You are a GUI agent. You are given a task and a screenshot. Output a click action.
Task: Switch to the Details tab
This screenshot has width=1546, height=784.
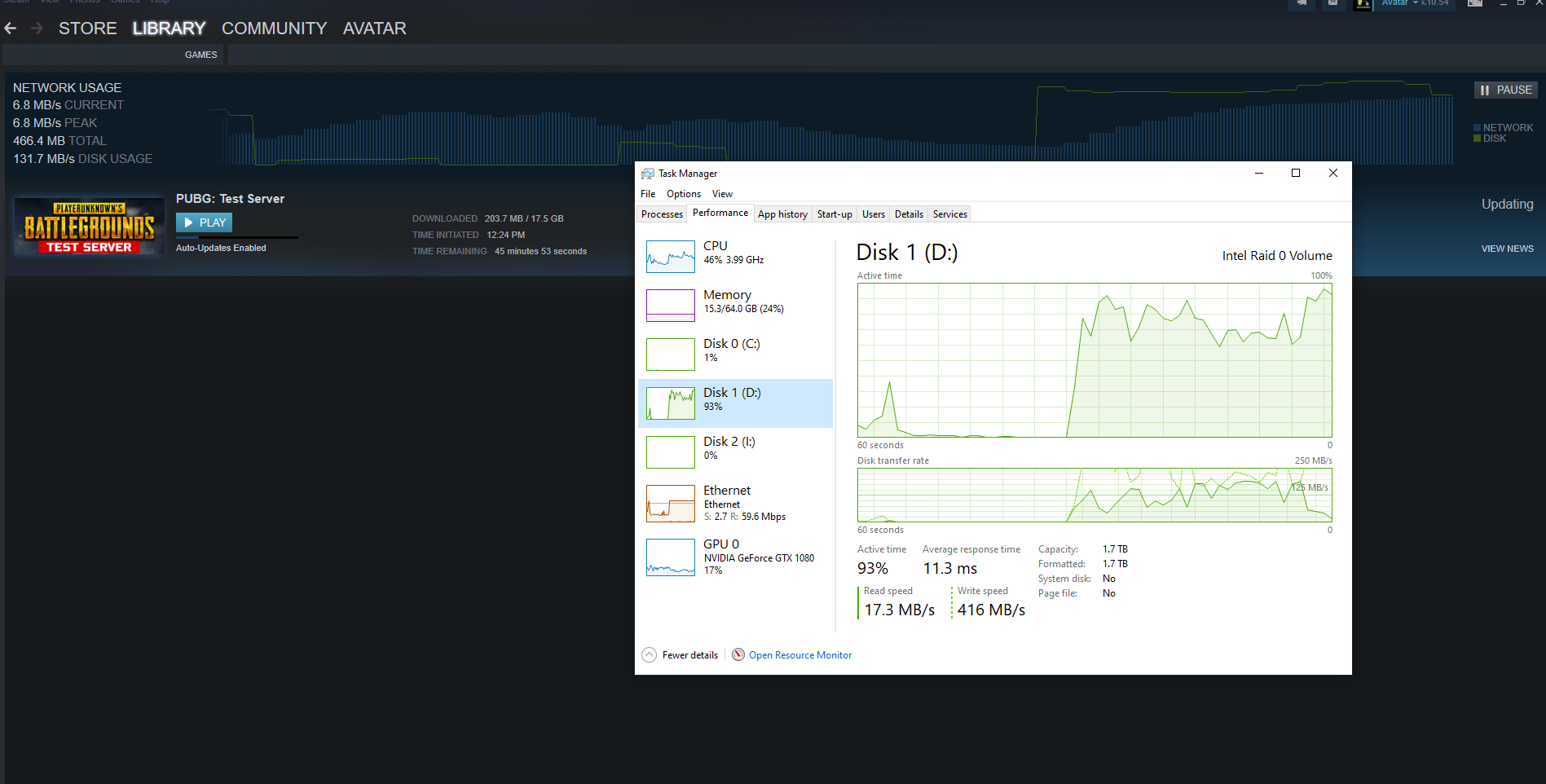[909, 214]
